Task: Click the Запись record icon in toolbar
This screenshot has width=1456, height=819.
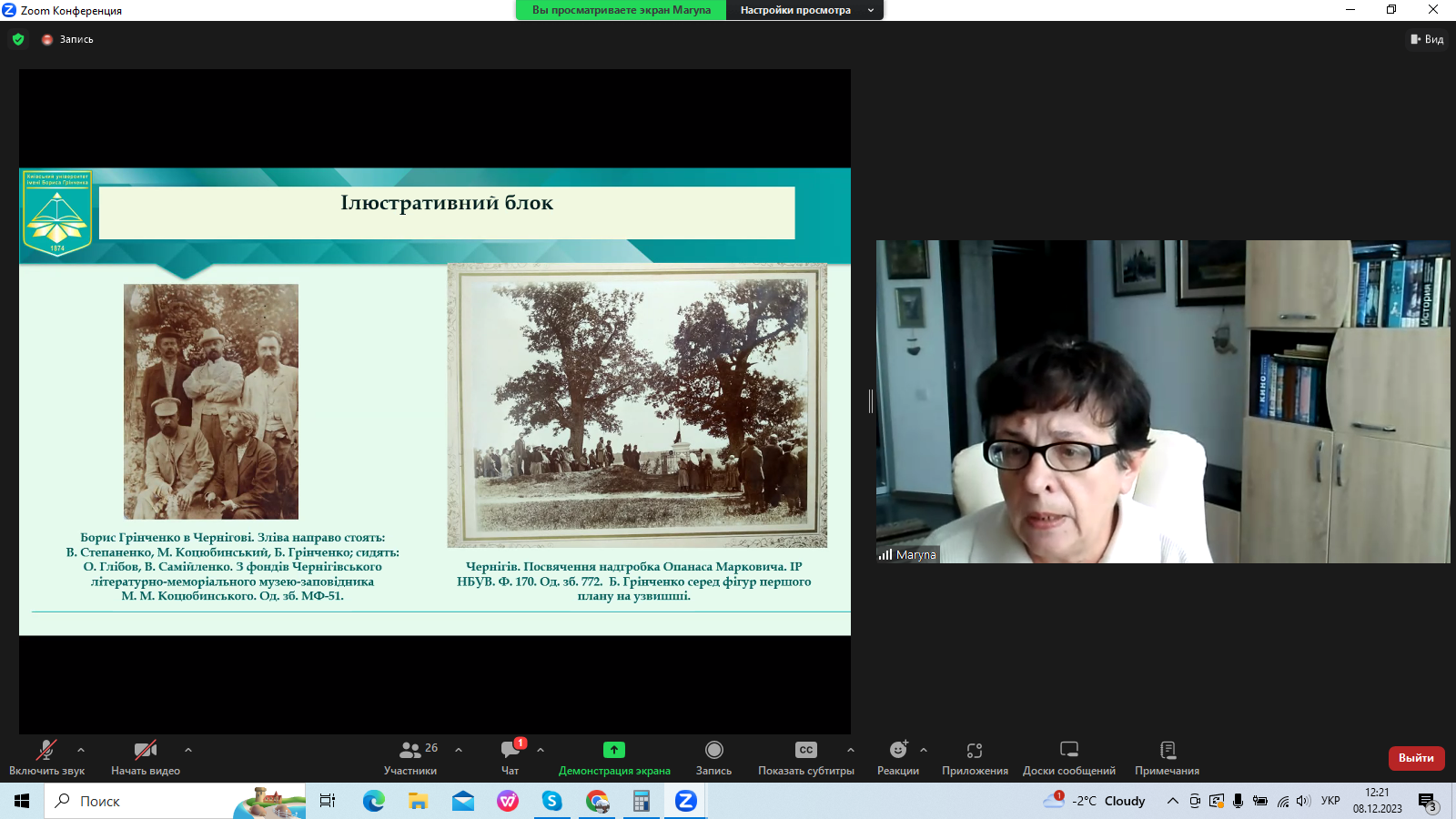Action: [714, 750]
